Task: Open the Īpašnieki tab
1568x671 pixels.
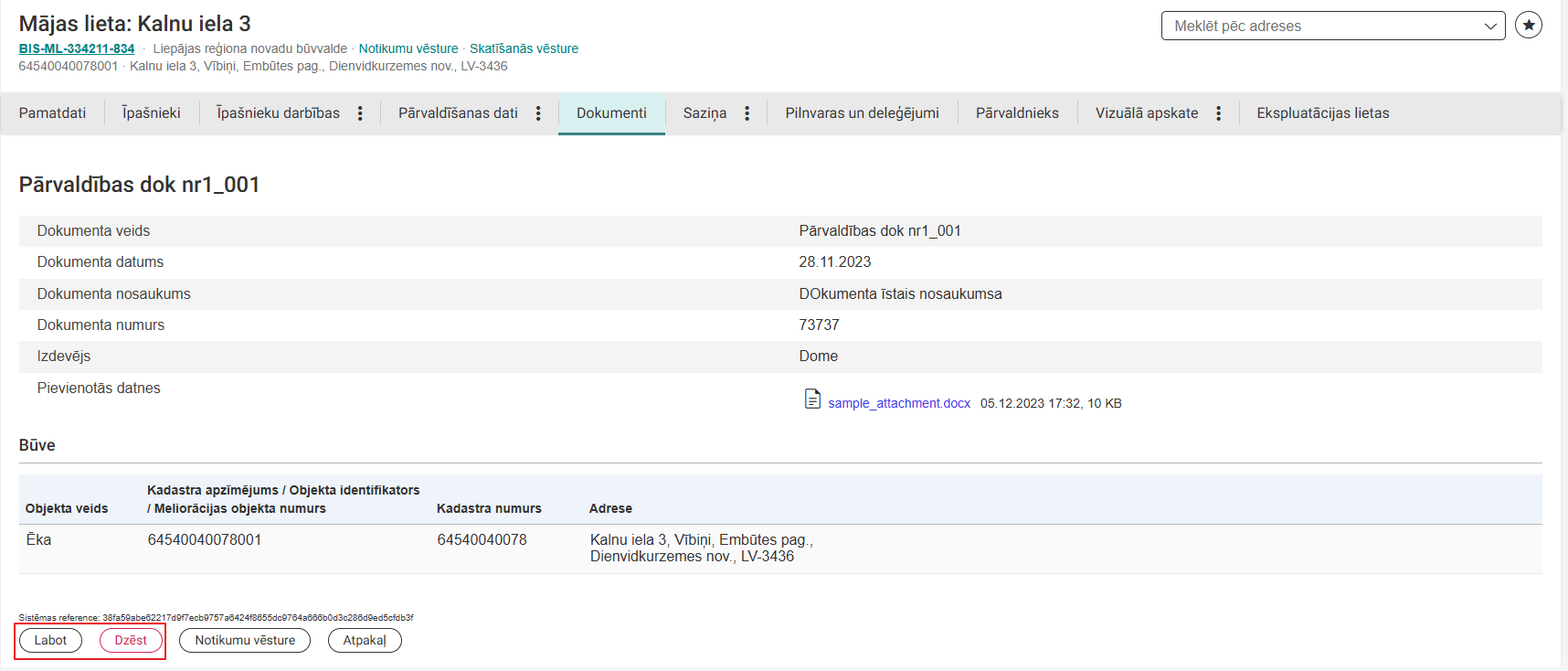Action: (152, 113)
